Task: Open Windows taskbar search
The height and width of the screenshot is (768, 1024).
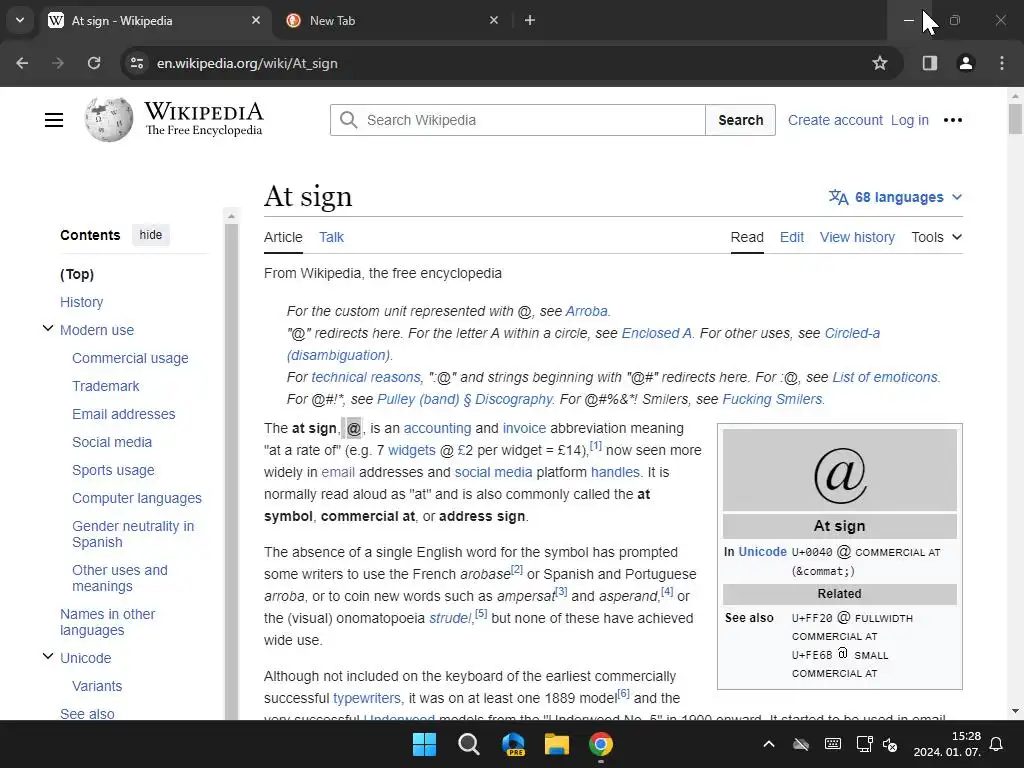Action: (469, 744)
